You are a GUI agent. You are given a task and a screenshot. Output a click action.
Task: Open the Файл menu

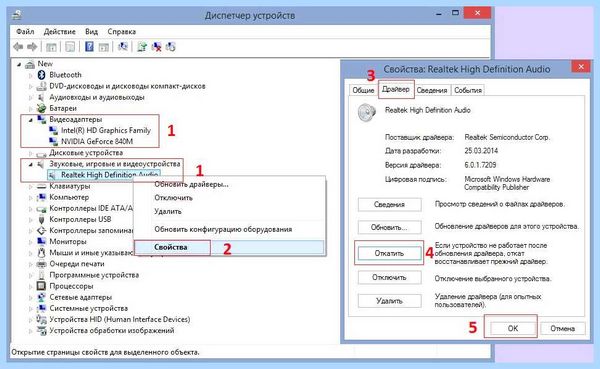[x=25, y=31]
